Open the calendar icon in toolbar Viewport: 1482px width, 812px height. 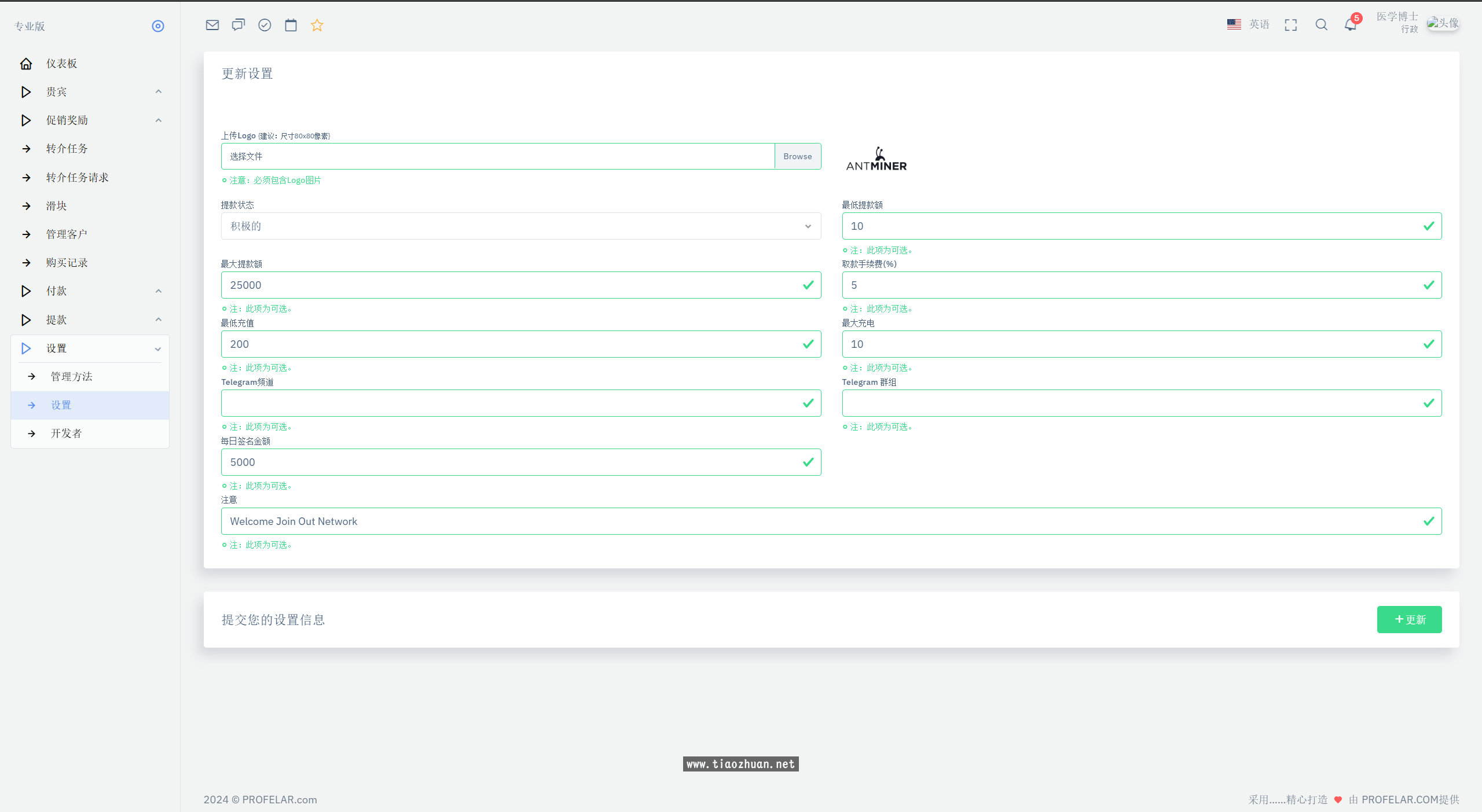tap(291, 25)
